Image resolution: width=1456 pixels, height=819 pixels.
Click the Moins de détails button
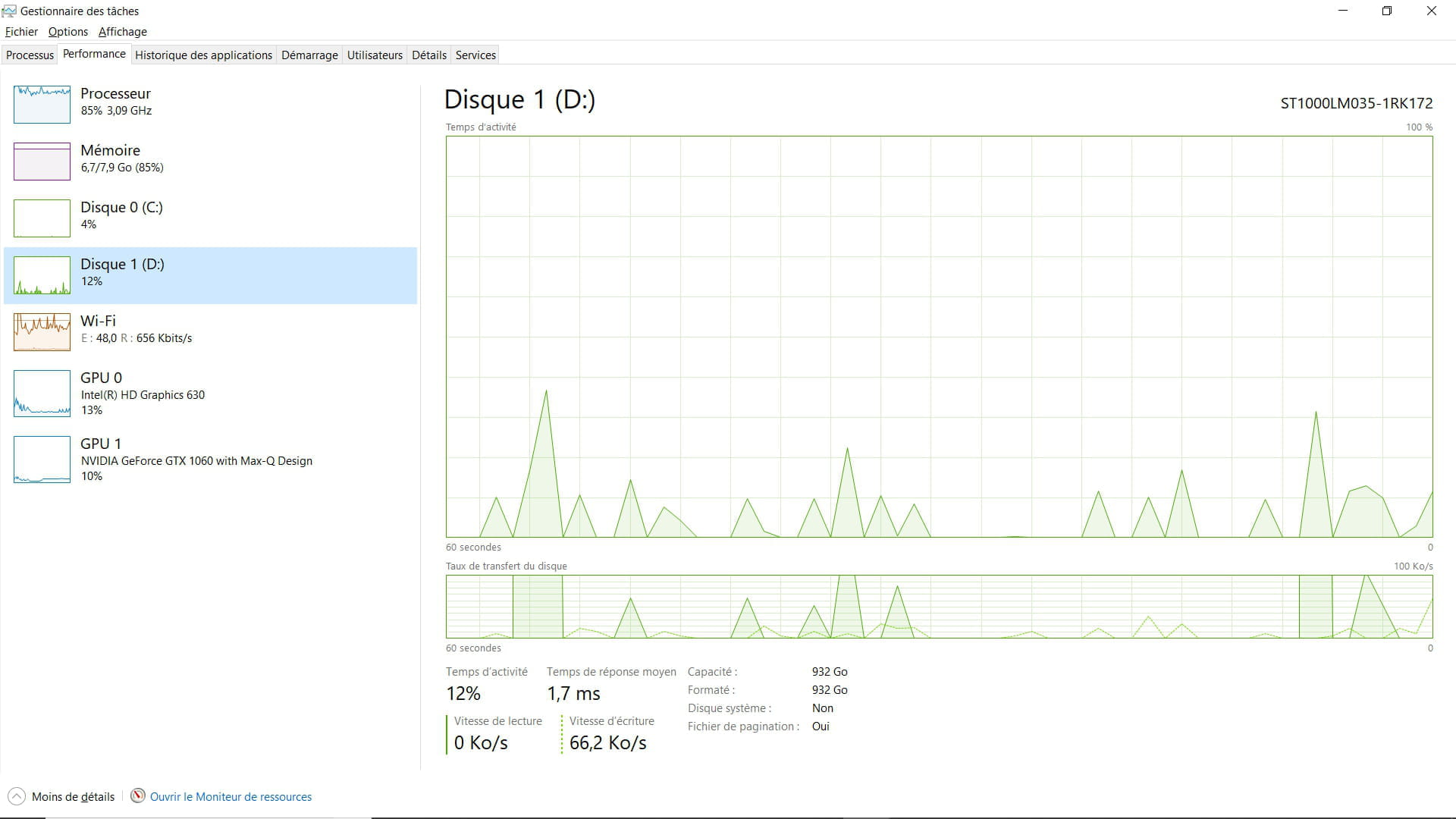tap(73, 797)
